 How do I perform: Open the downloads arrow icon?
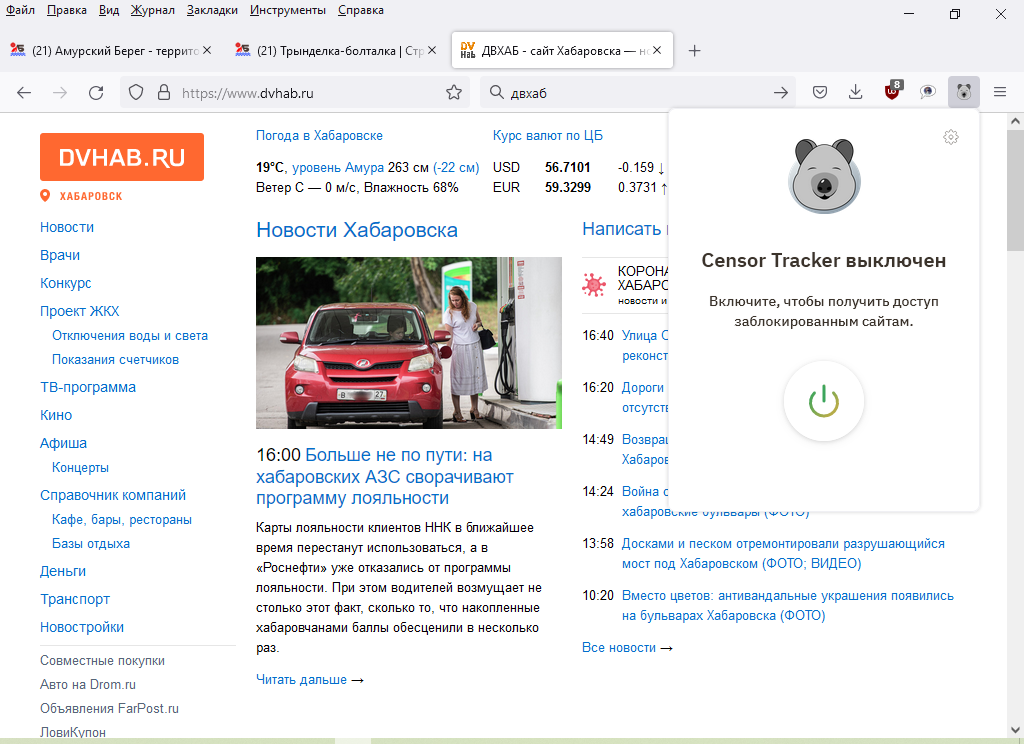(x=855, y=93)
